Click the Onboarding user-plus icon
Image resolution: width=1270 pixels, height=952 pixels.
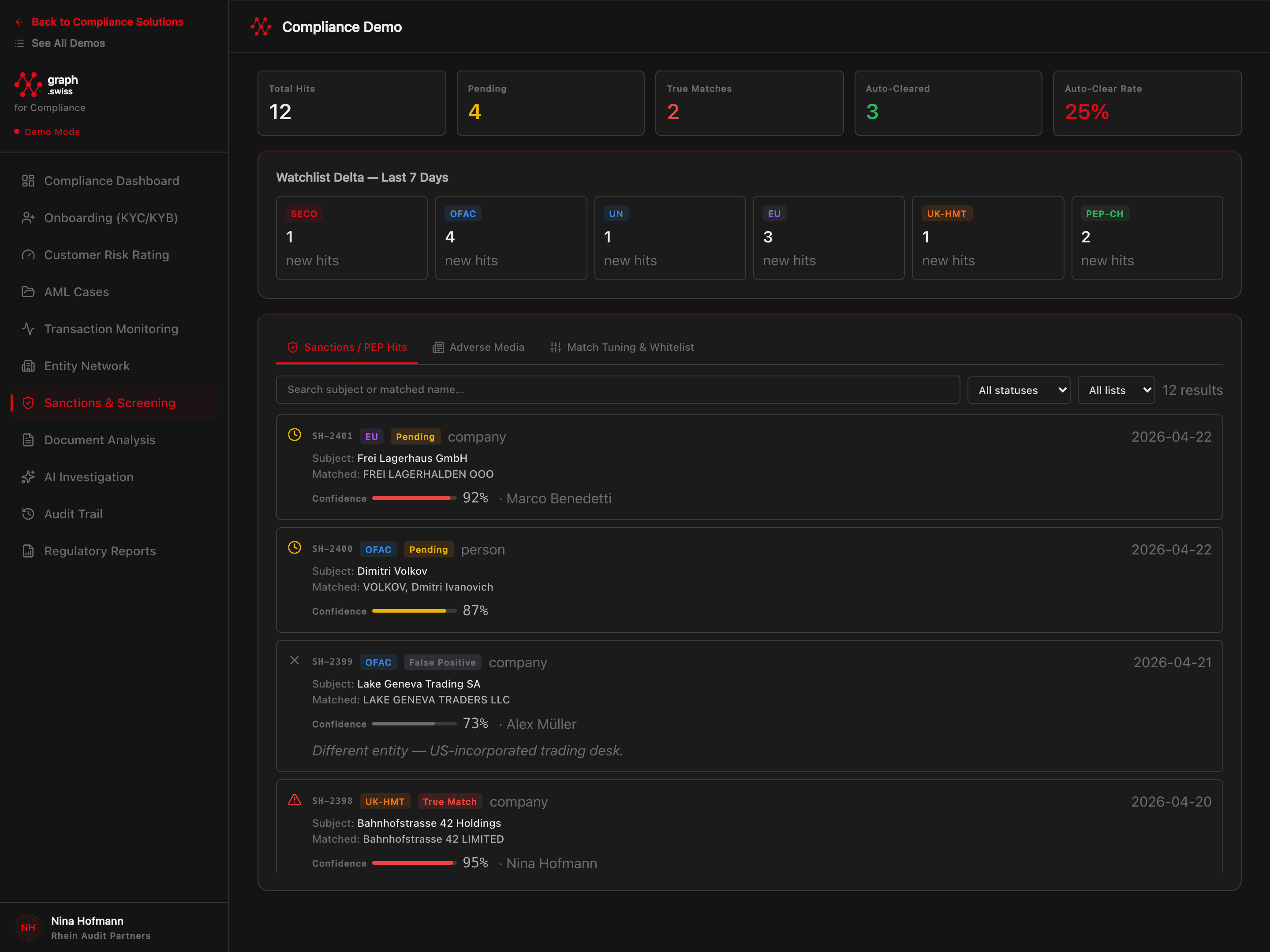28,218
